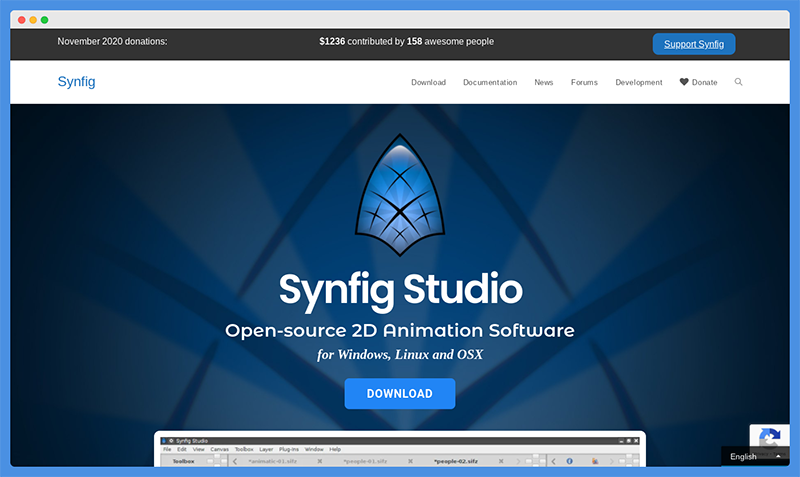800x477 pixels.
Task: Open View menu in Synfig Studio preview
Action: pyautogui.click(x=198, y=449)
